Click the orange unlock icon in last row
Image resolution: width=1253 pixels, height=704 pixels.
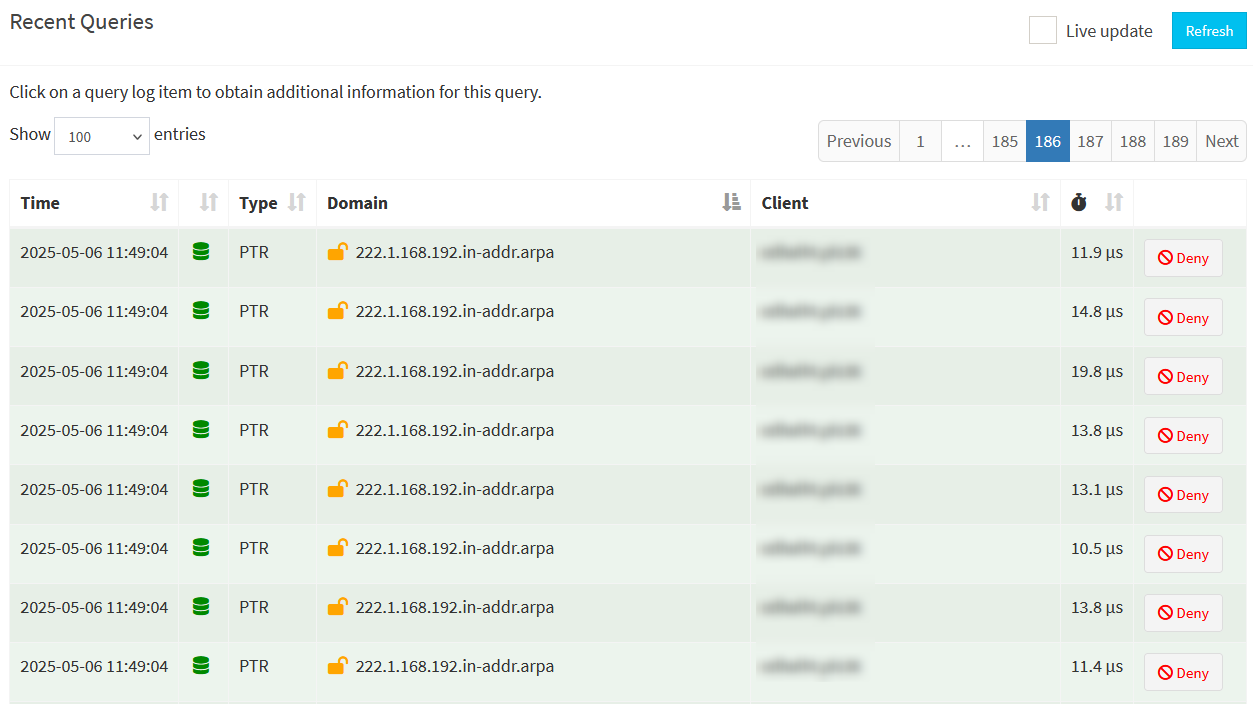tap(338, 666)
